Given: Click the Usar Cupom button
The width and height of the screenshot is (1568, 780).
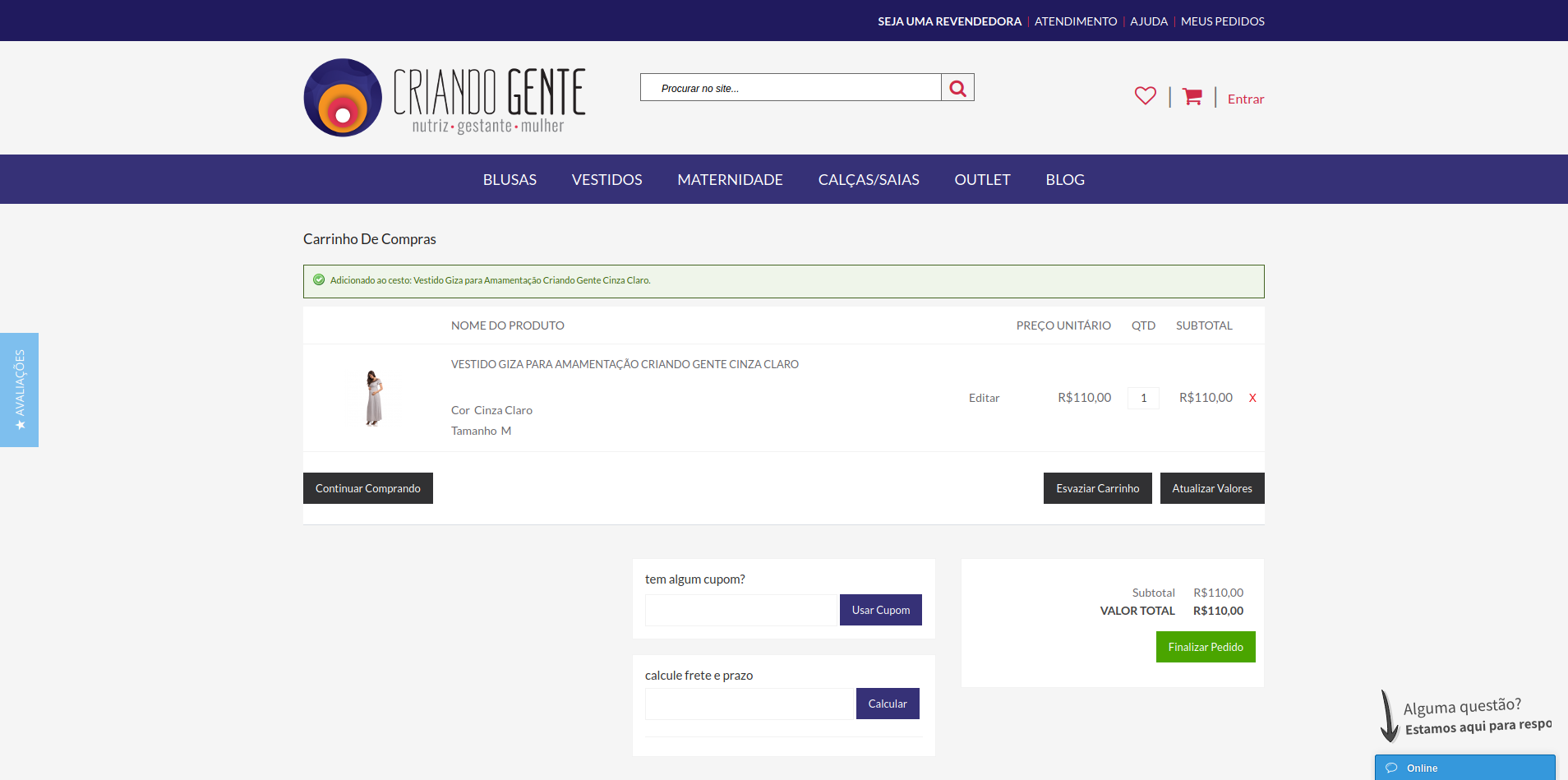Looking at the screenshot, I should [881, 610].
